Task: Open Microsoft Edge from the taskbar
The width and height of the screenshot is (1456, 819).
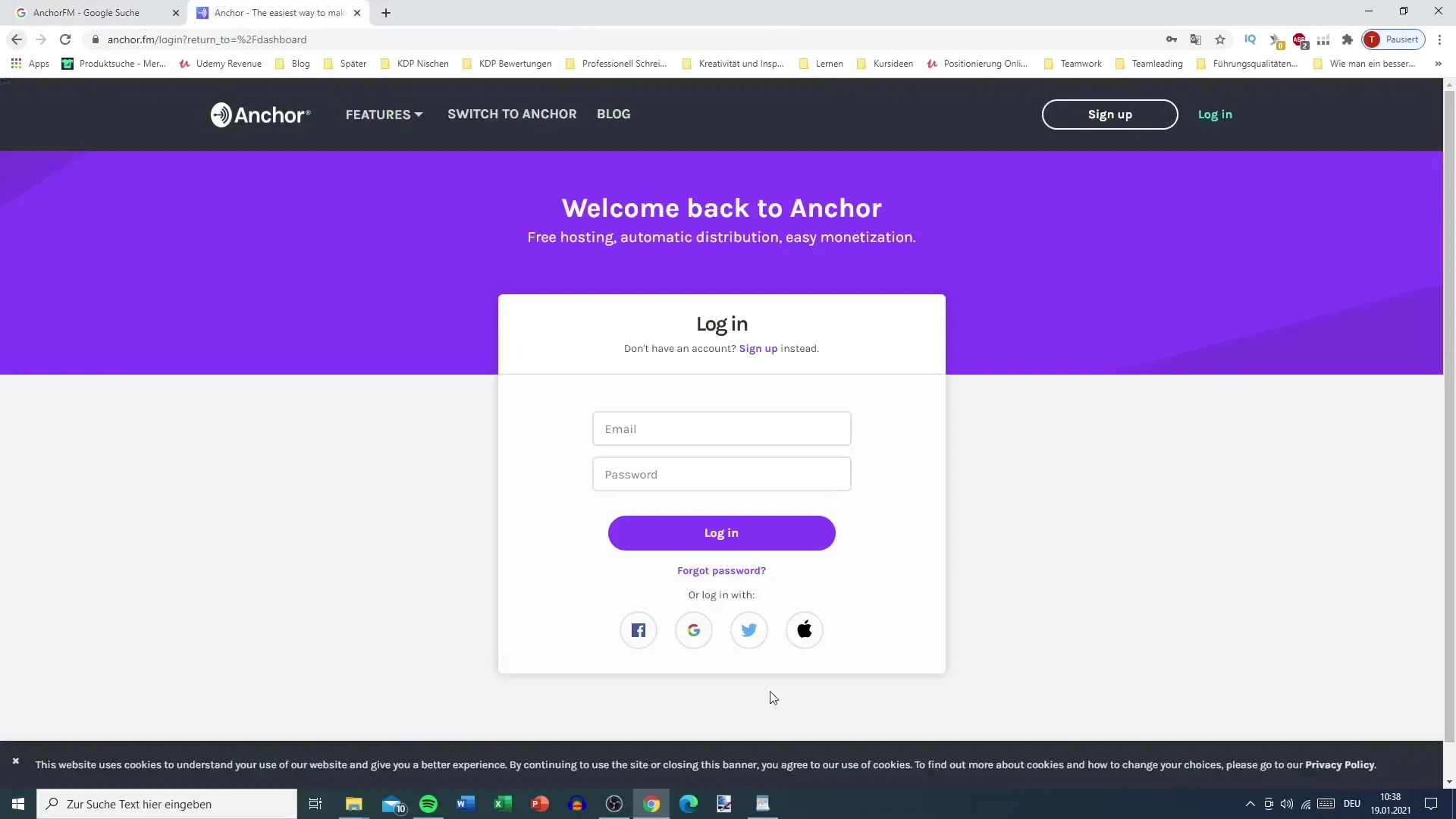Action: pos(689,804)
